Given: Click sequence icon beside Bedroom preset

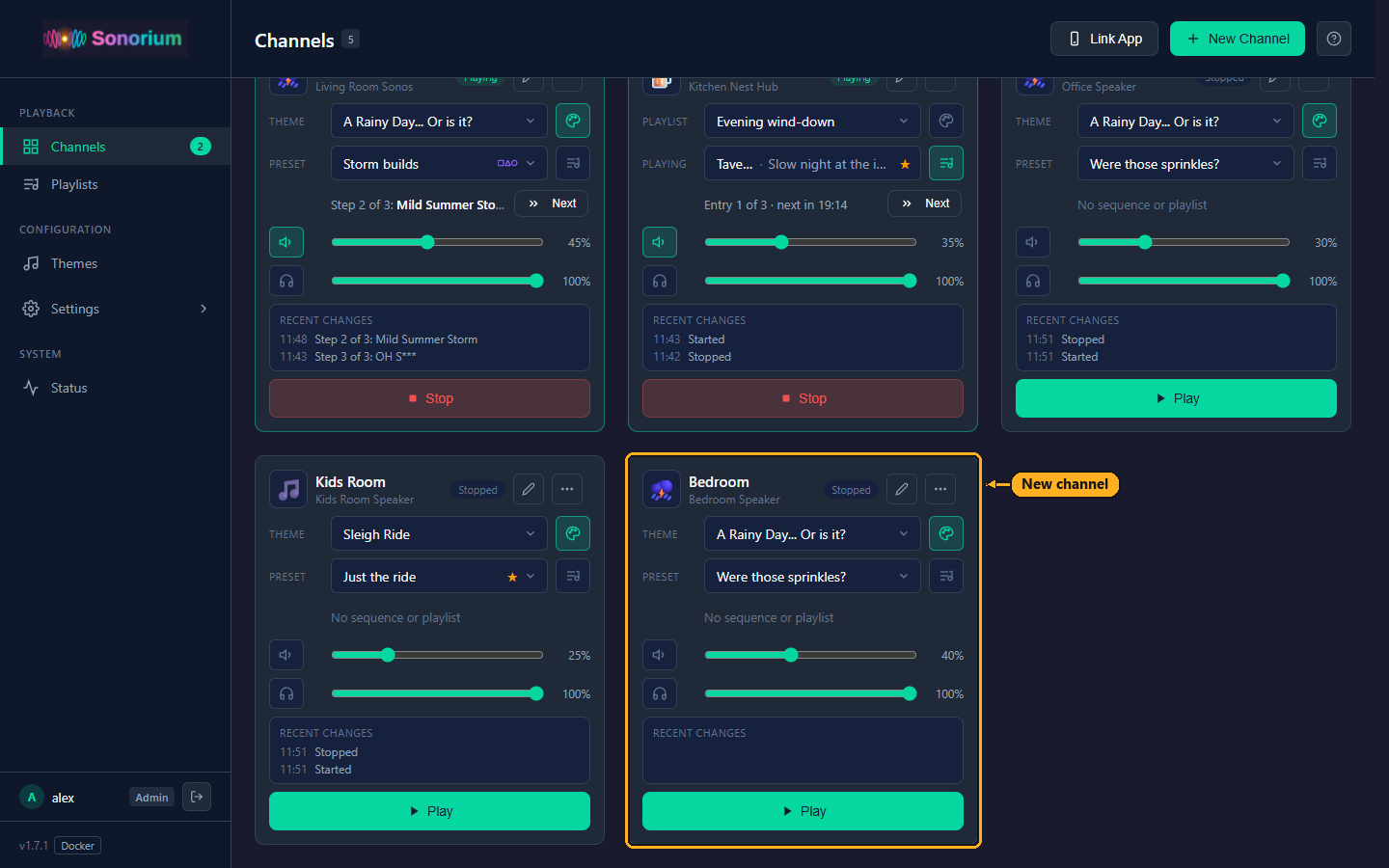Looking at the screenshot, I should tap(946, 576).
